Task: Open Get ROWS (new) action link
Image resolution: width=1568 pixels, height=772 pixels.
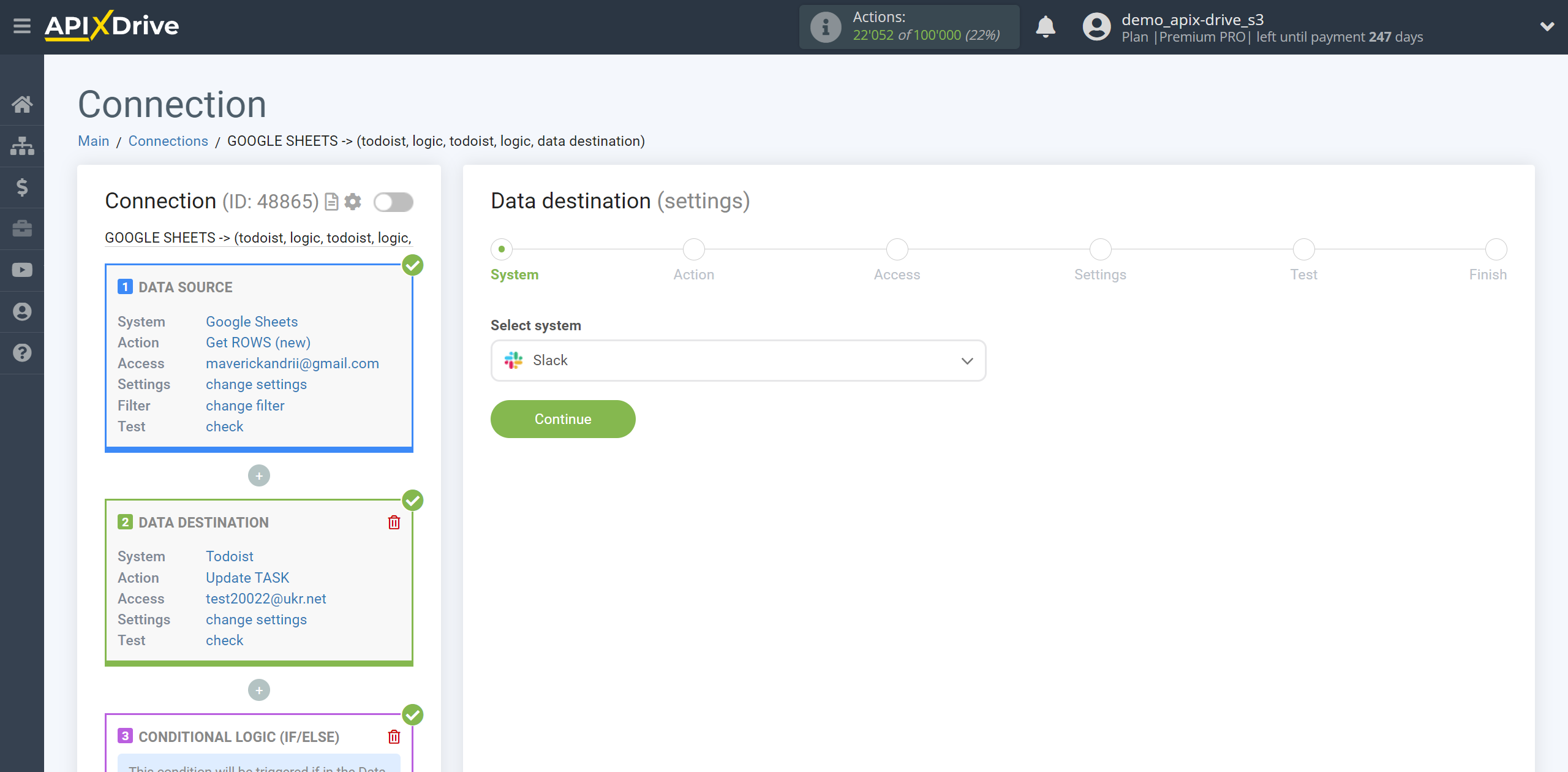Action: tap(258, 342)
